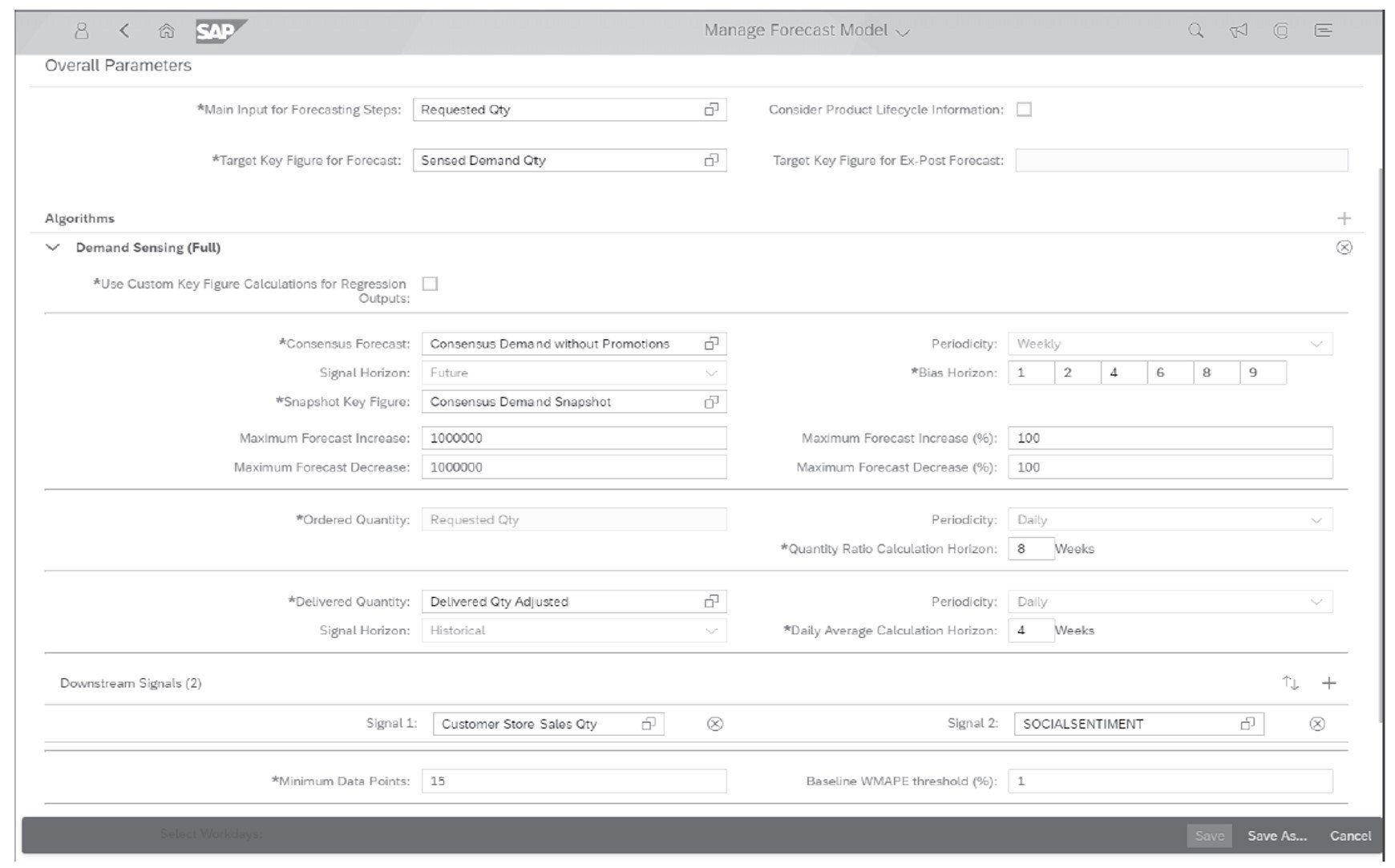Remove Signal 2 SOCIALSENTIMENT
Viewport: 1395px width, 868px height.
[x=1317, y=724]
